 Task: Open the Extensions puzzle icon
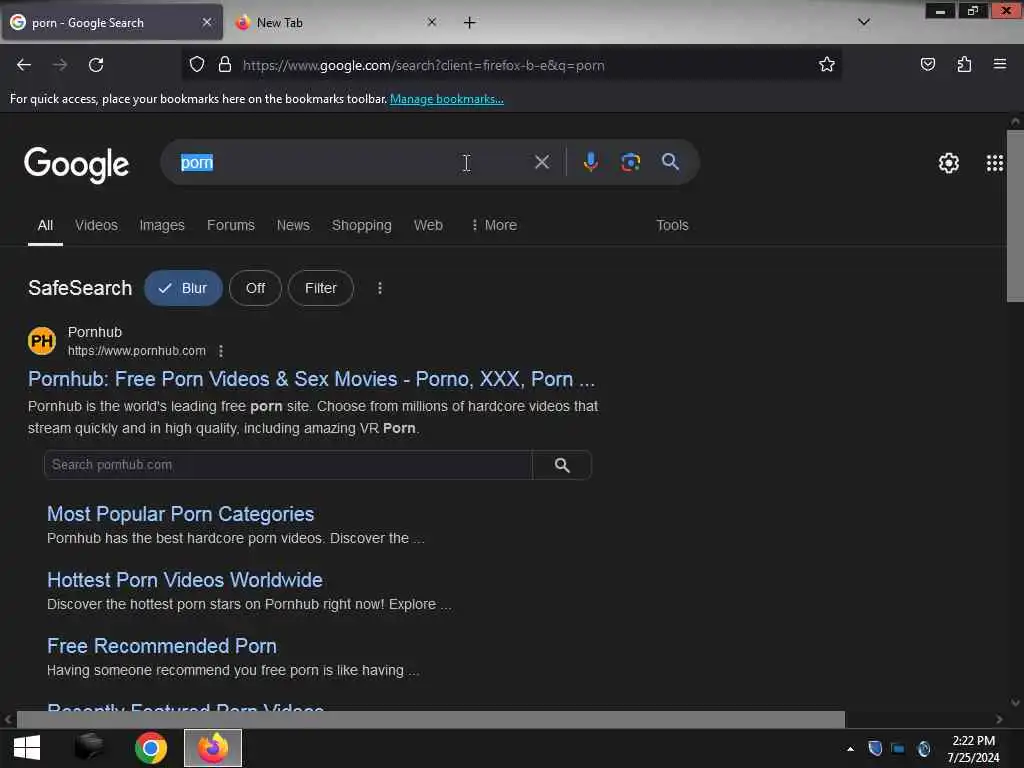click(964, 64)
